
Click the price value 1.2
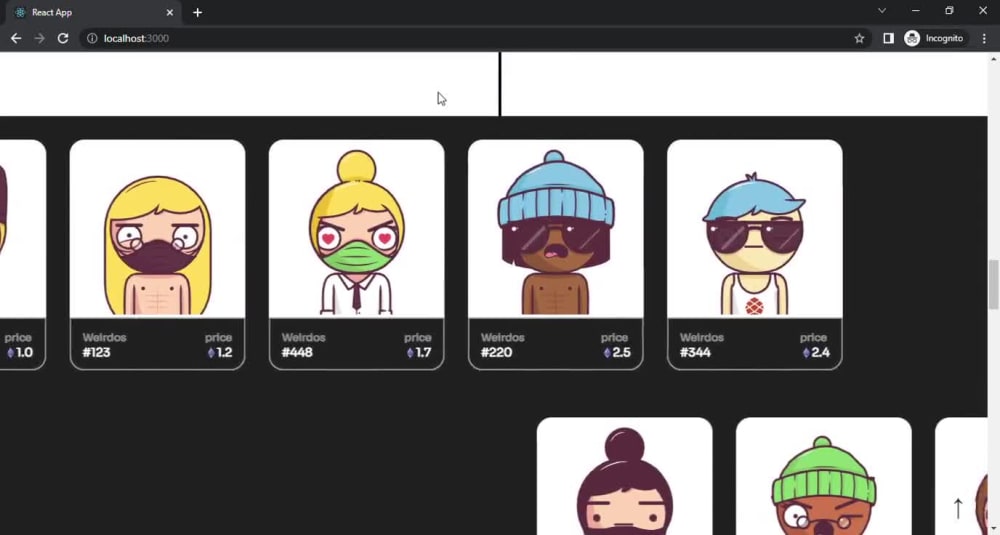tap(224, 352)
